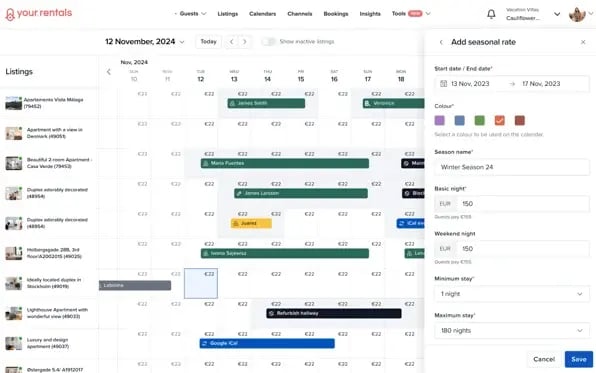Image resolution: width=596 pixels, height=373 pixels.
Task: Select the green colour swatch
Action: click(480, 121)
